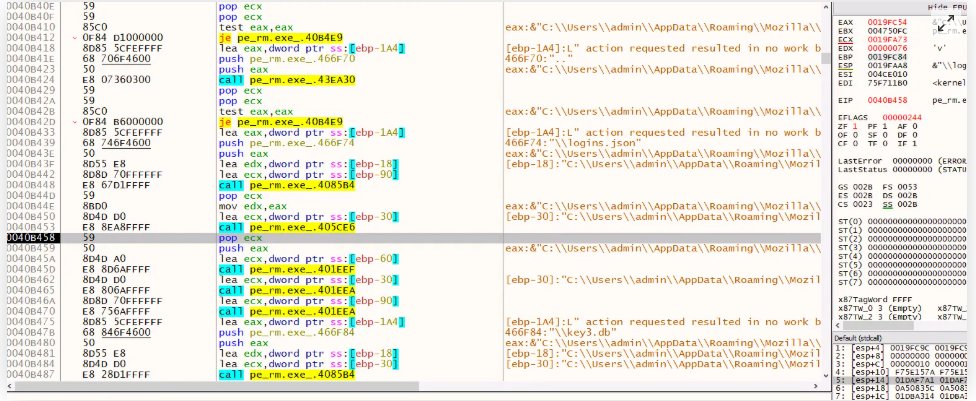The width and height of the screenshot is (976, 401).
Task: Select EDX register value 00000076
Action: tap(887, 48)
